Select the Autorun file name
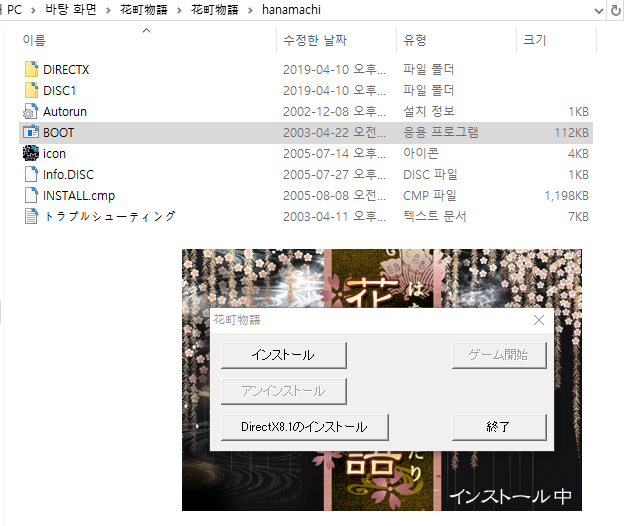Image resolution: width=635 pixels, height=526 pixels. 65,112
